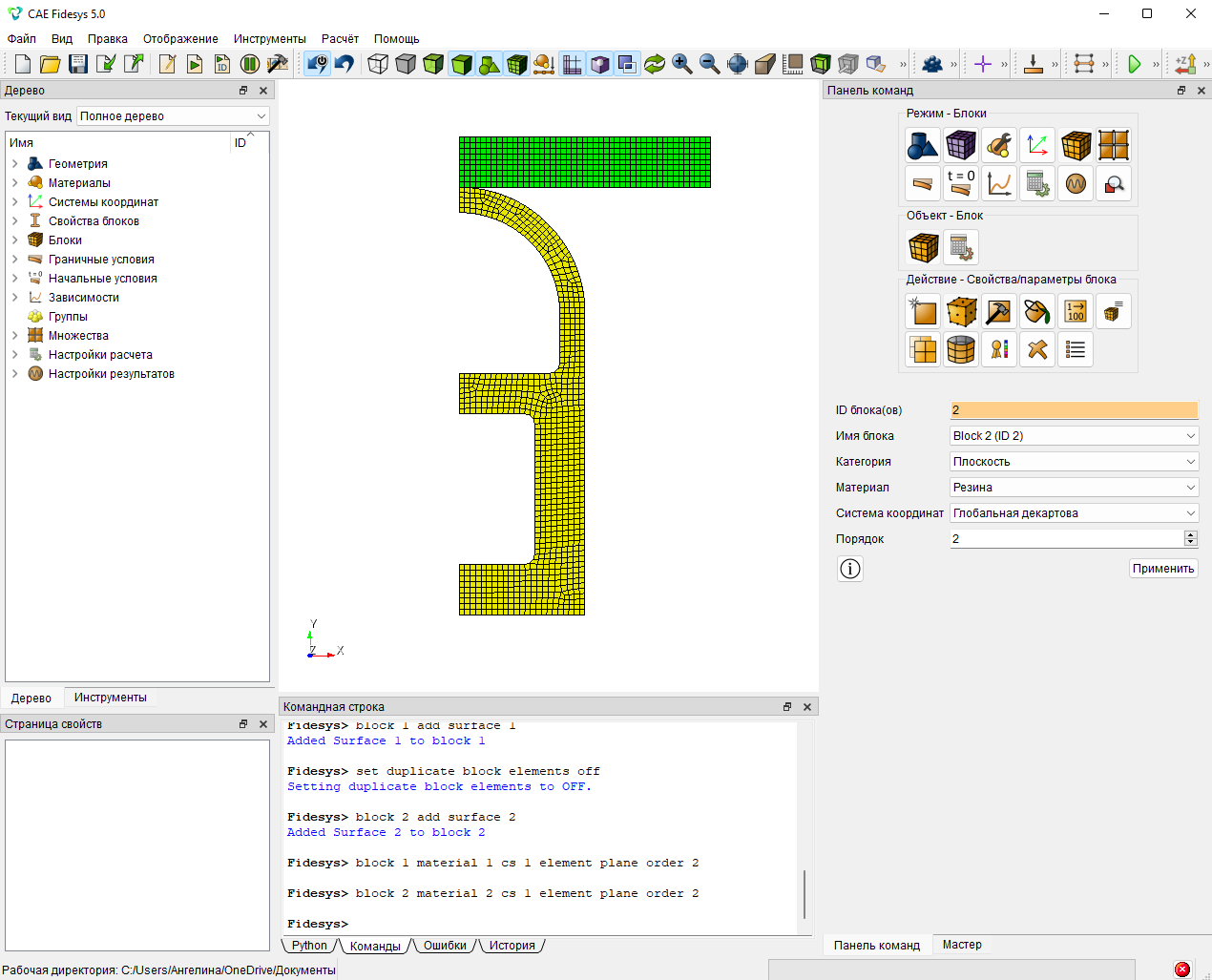Switch to the Мастер tab
The height and width of the screenshot is (980, 1212).
[962, 945]
